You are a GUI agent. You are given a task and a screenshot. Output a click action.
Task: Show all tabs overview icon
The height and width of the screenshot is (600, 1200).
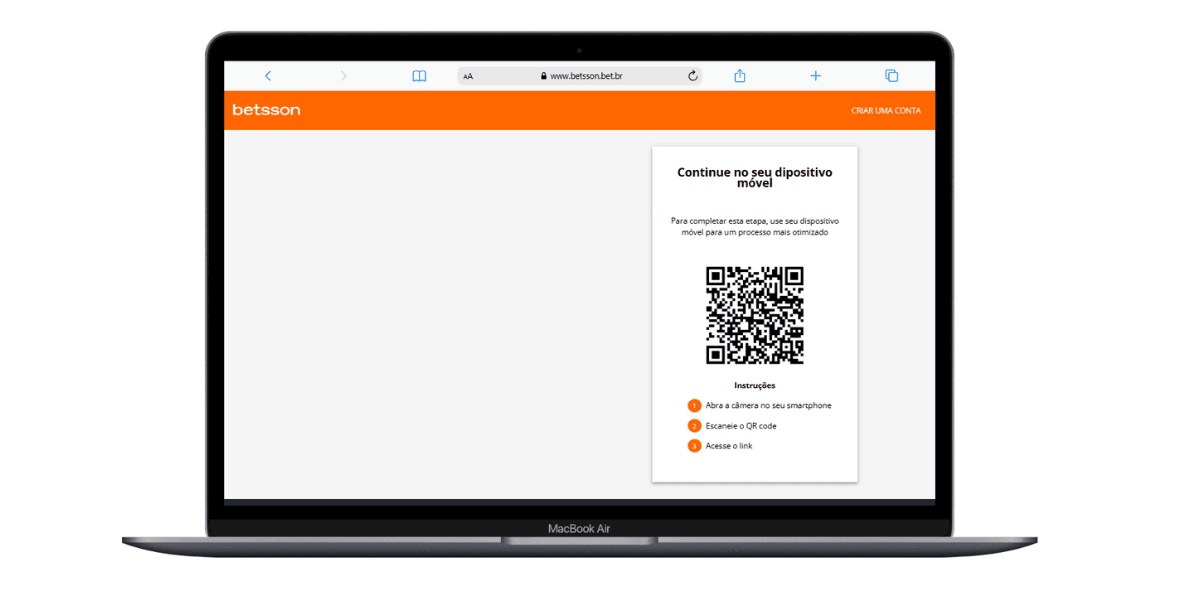(x=891, y=76)
